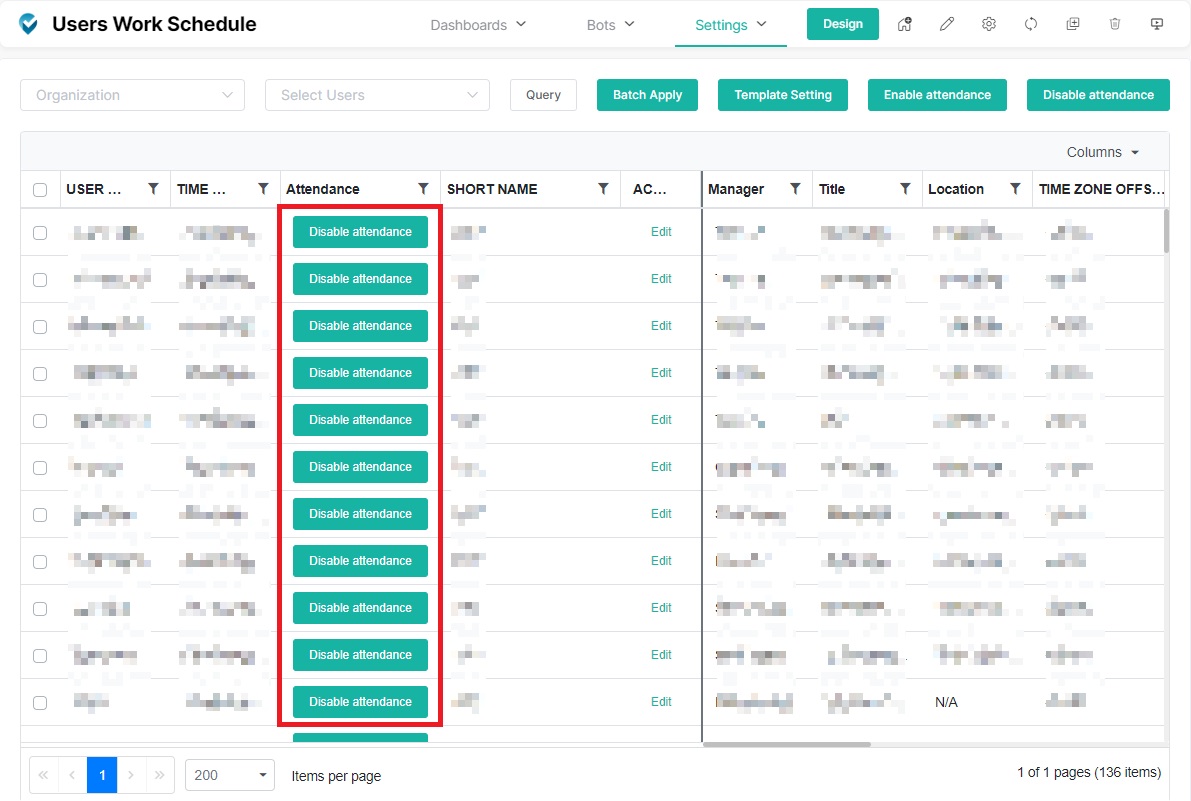Tick the checkbox on the N/A location row

40,702
